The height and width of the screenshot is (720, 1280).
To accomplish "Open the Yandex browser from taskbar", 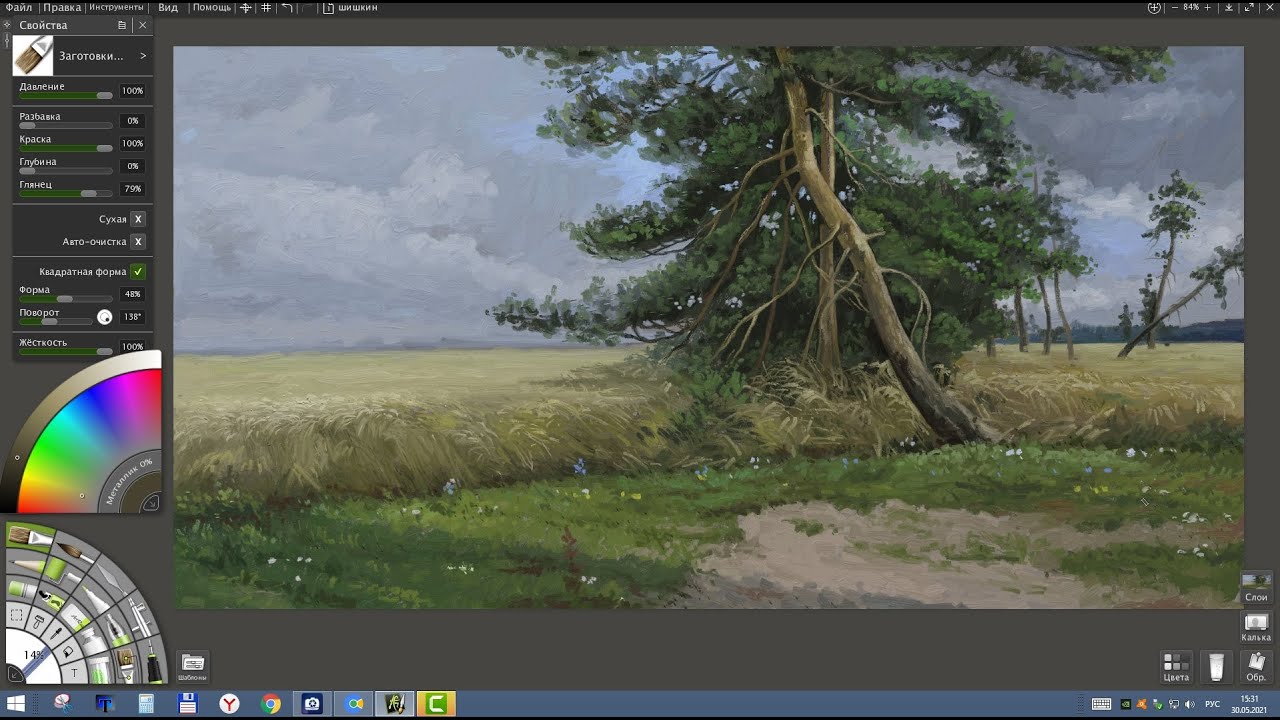I will tap(230, 704).
